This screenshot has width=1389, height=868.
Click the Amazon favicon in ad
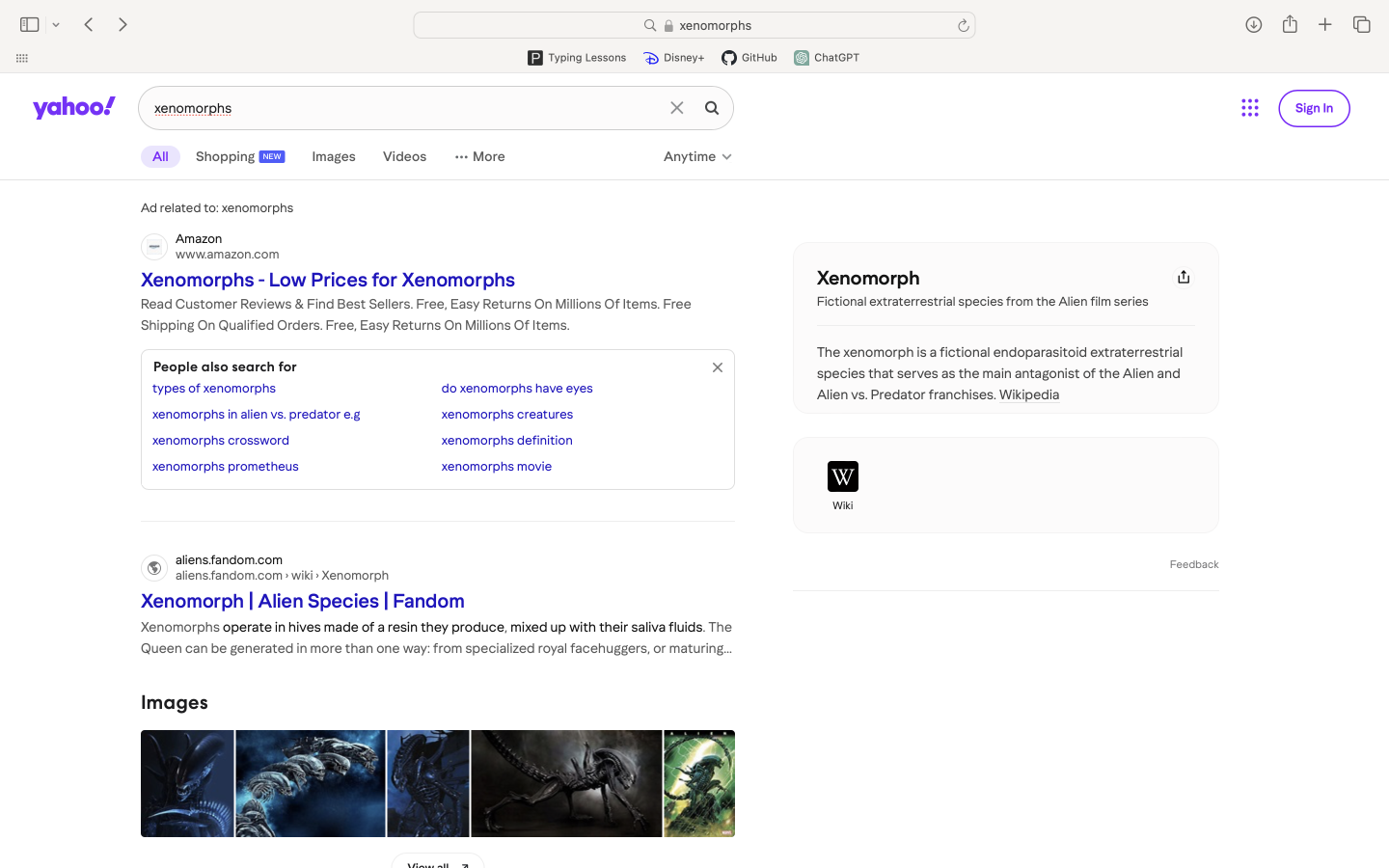pos(154,247)
